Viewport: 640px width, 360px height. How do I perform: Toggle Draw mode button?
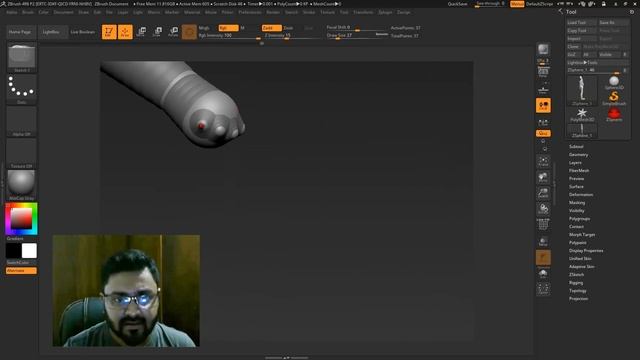tap(125, 32)
